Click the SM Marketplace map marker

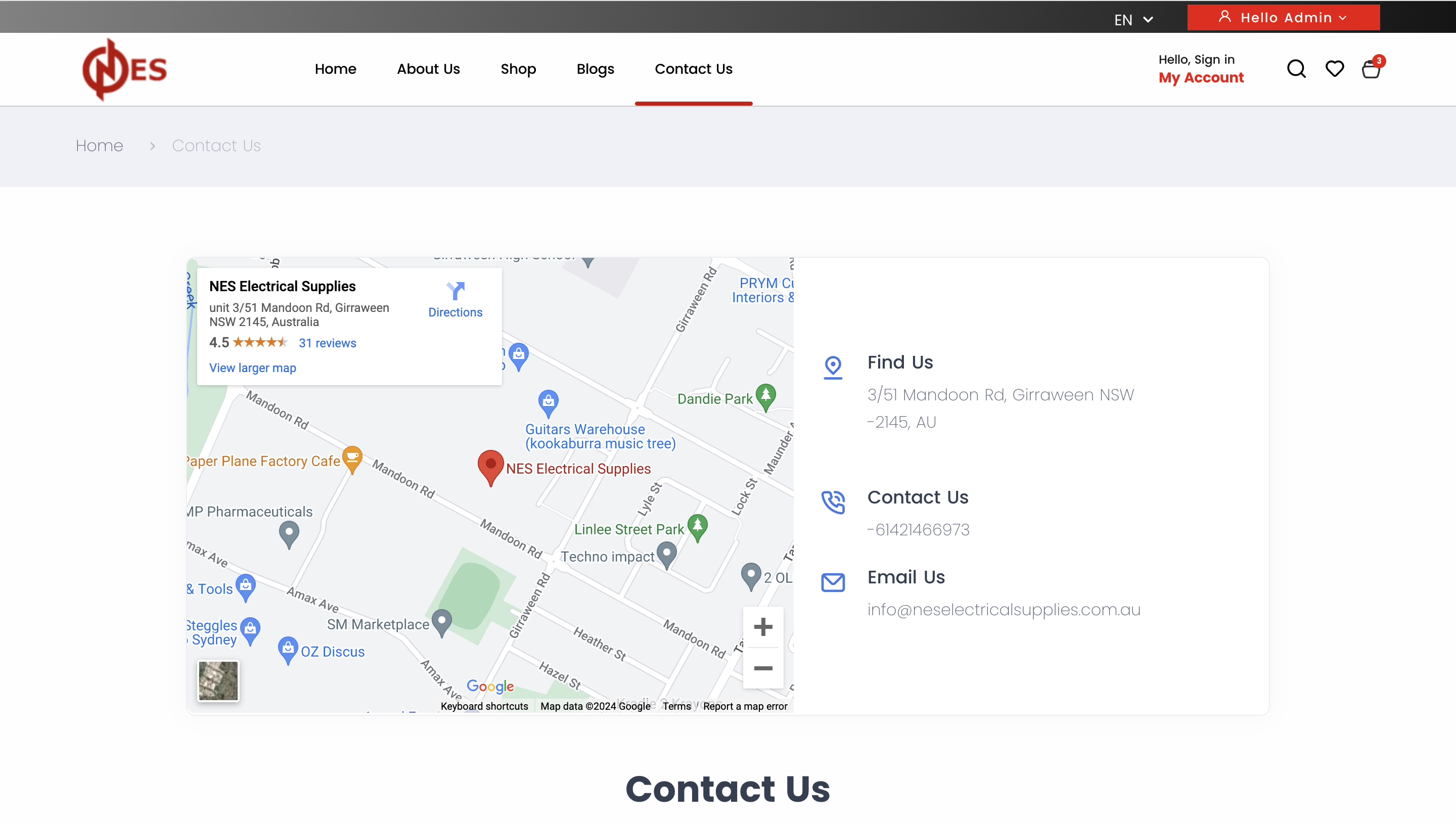(x=441, y=623)
